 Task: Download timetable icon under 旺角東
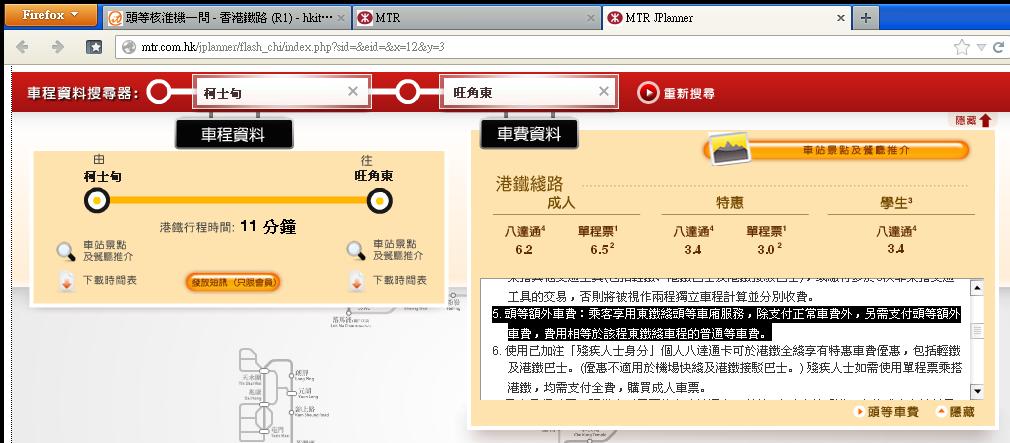[356, 283]
